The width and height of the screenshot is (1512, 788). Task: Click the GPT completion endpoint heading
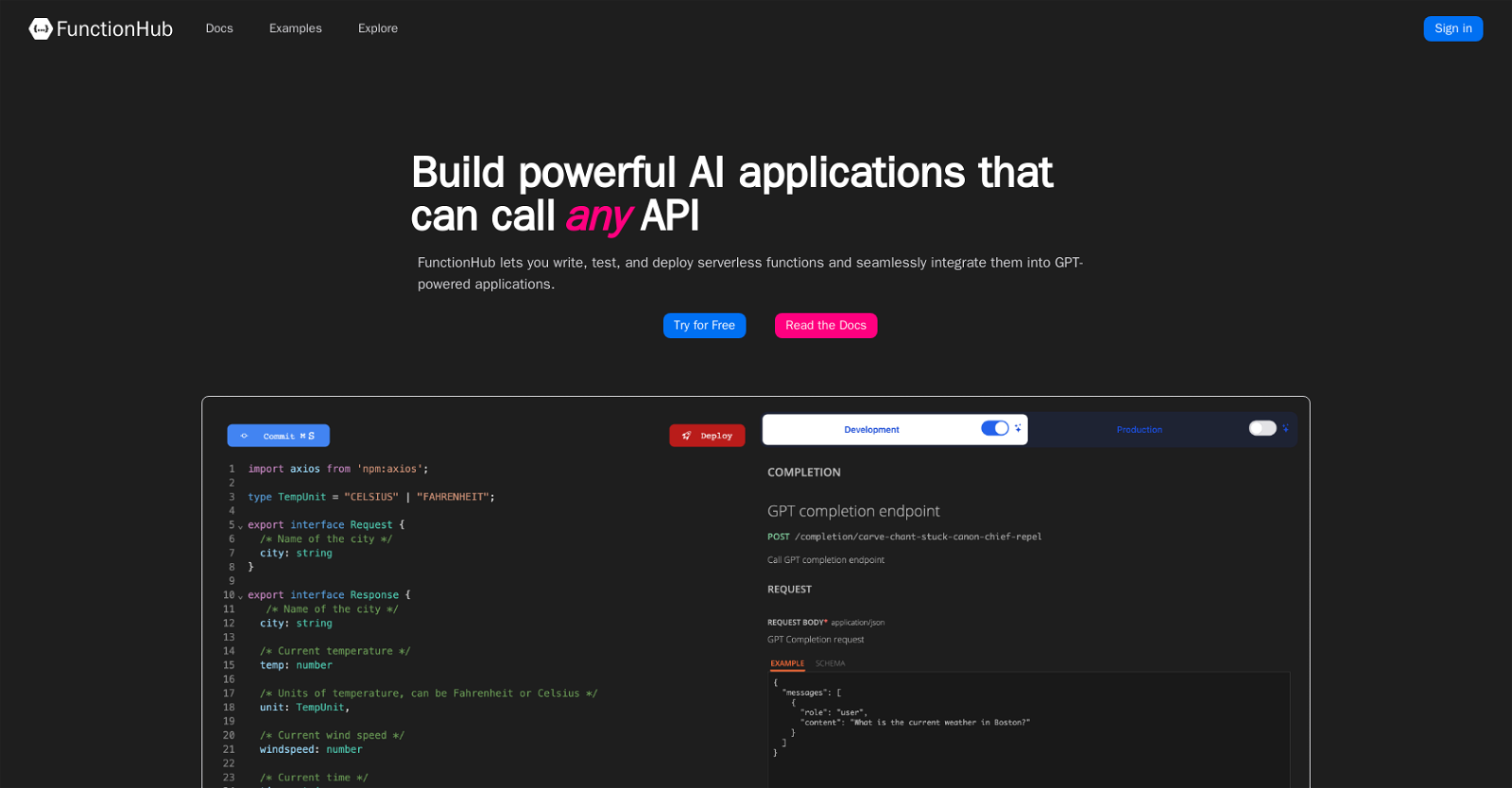(x=853, y=511)
